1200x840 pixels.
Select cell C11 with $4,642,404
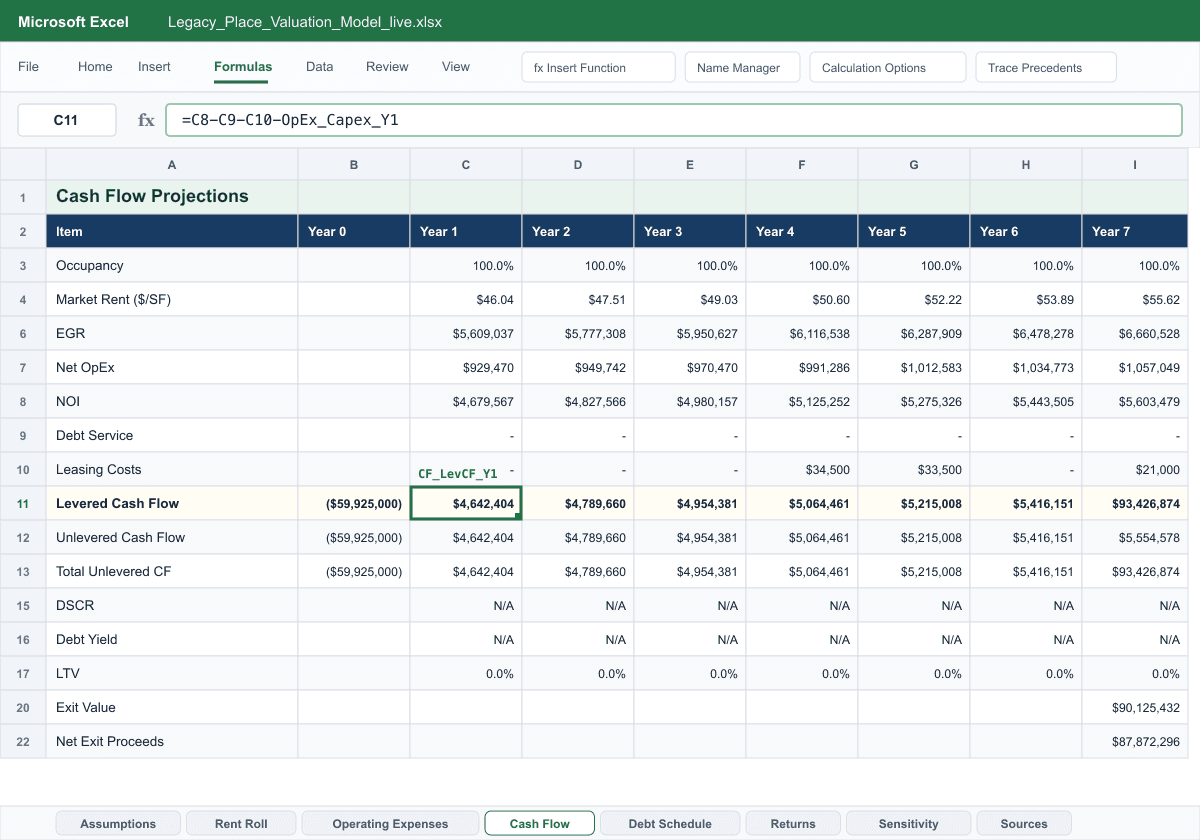(x=466, y=503)
